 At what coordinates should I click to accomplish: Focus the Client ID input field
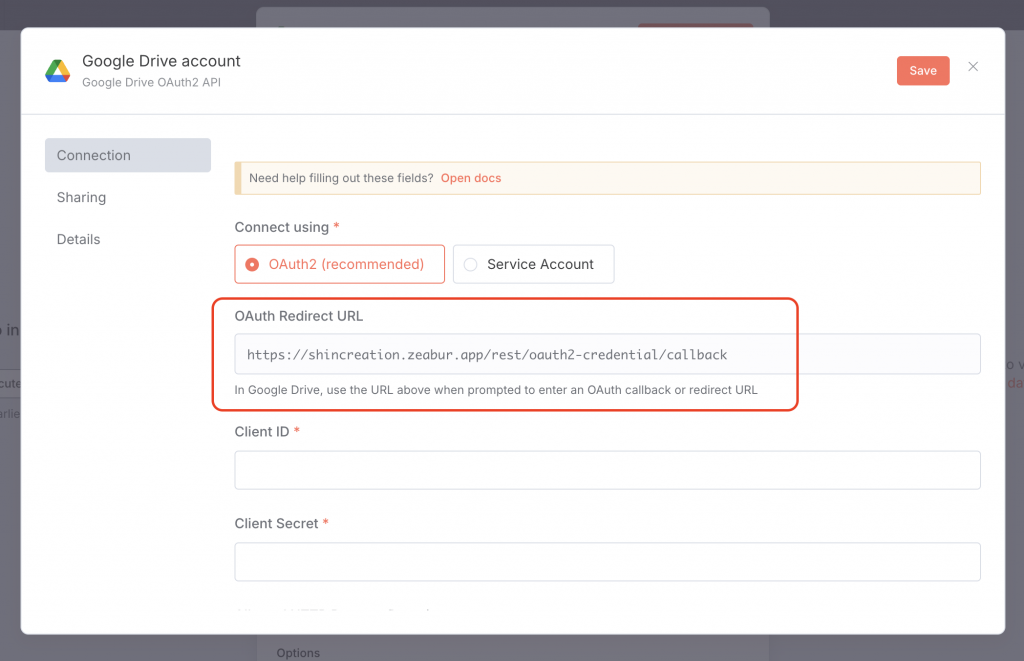click(607, 470)
